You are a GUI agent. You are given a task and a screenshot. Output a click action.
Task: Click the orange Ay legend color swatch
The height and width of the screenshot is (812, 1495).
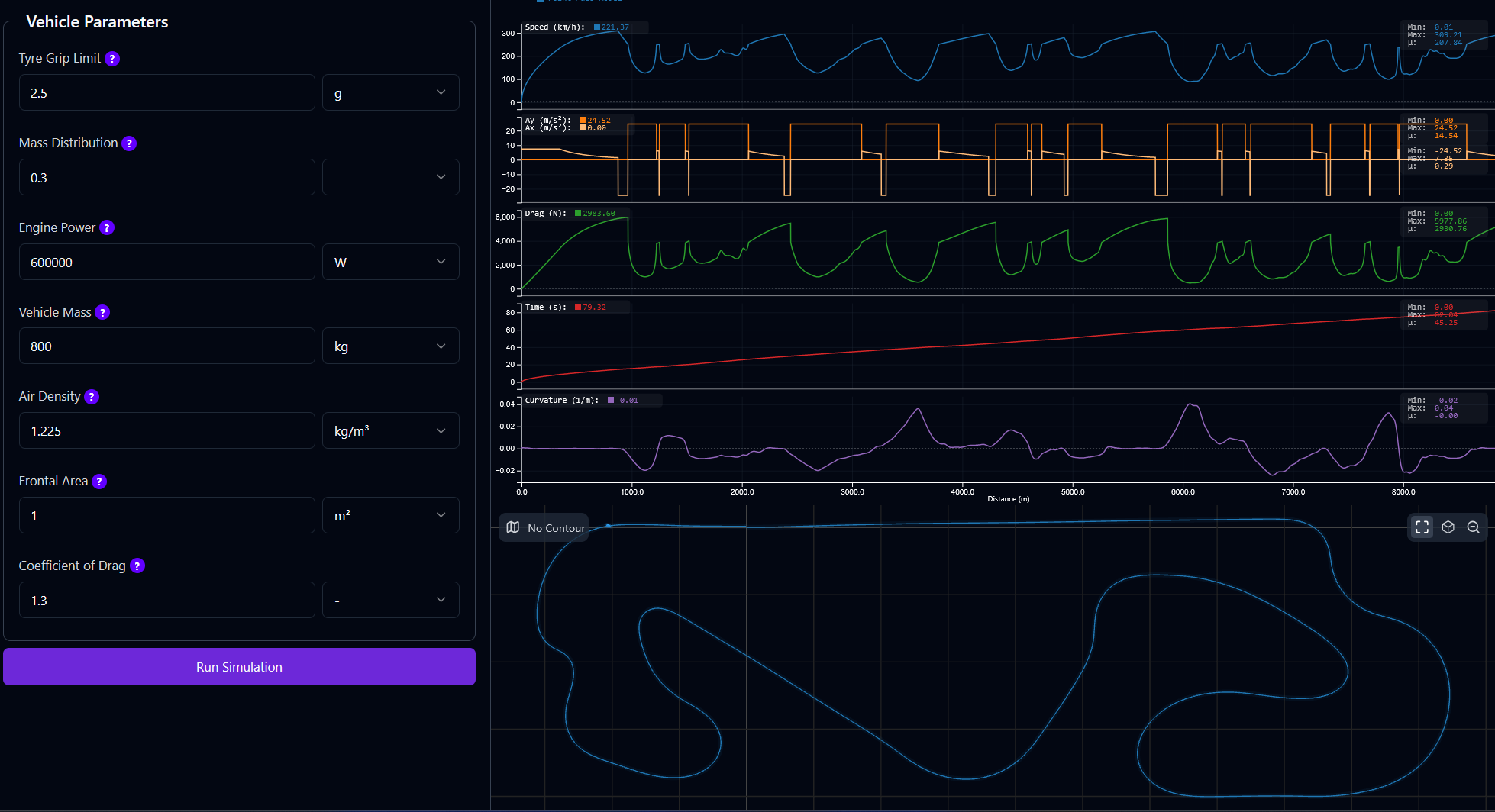tap(582, 120)
